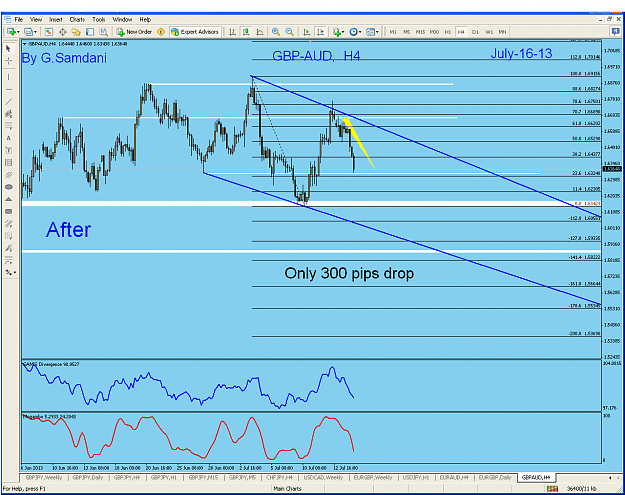Image resolution: width=625 pixels, height=495 pixels.
Task: Switch to the CHFJPY,H4 chart tab
Action: [279, 477]
